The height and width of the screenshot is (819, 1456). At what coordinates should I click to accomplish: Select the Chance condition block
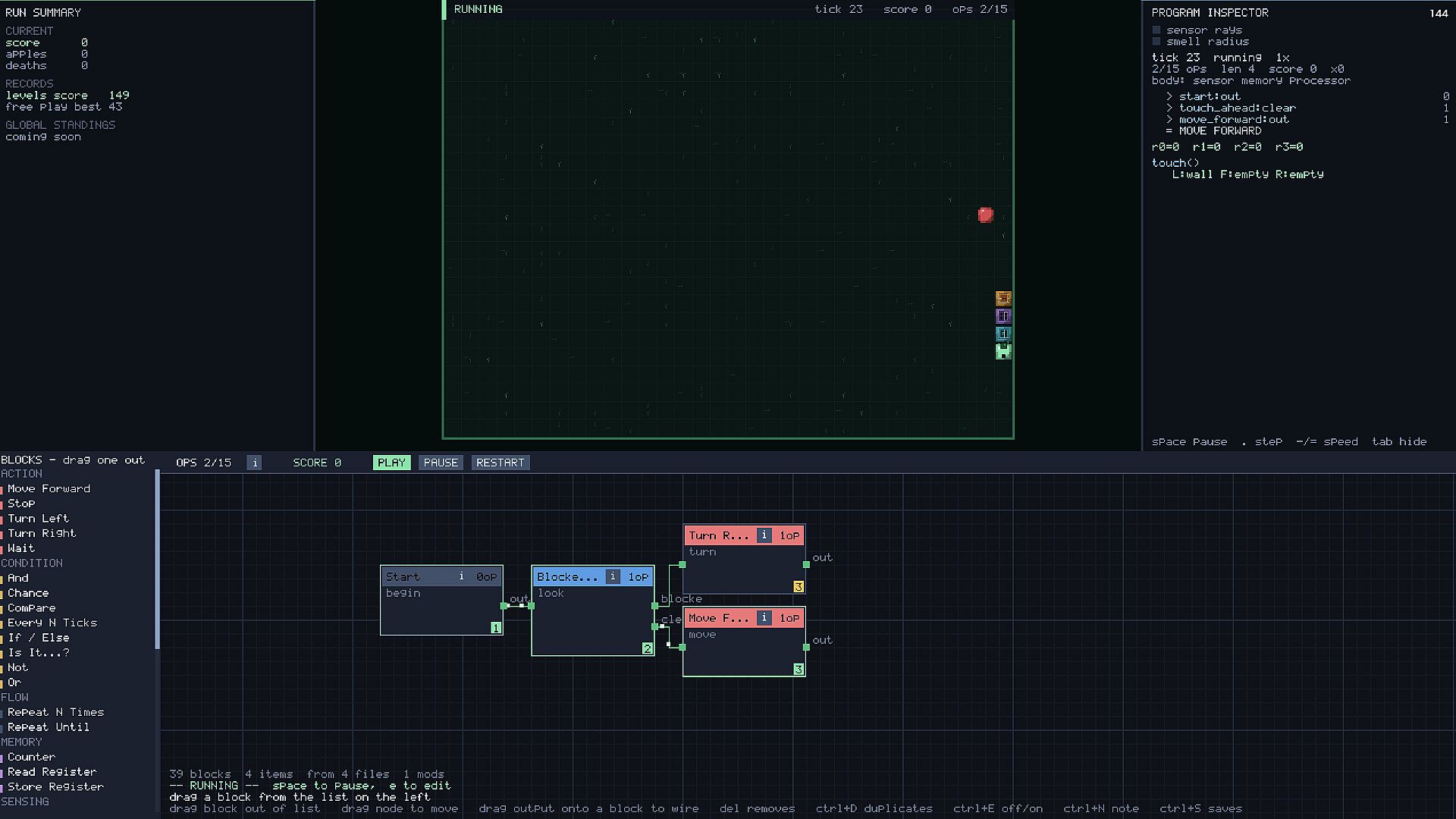click(28, 593)
